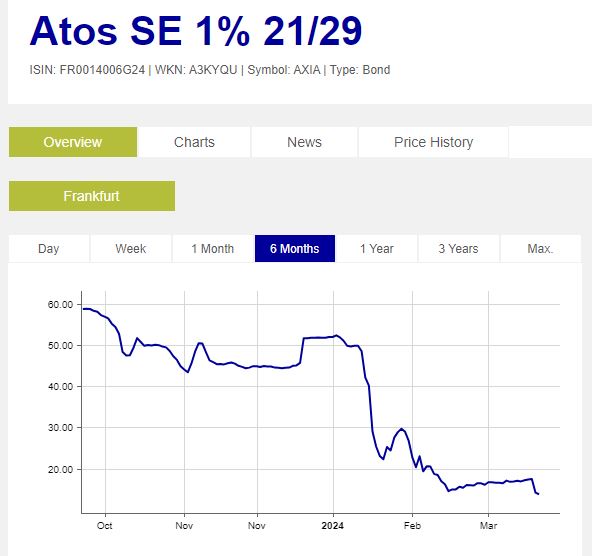Viewport: 592px width, 556px height.
Task: Switch chart to 1 Month
Action: (213, 248)
